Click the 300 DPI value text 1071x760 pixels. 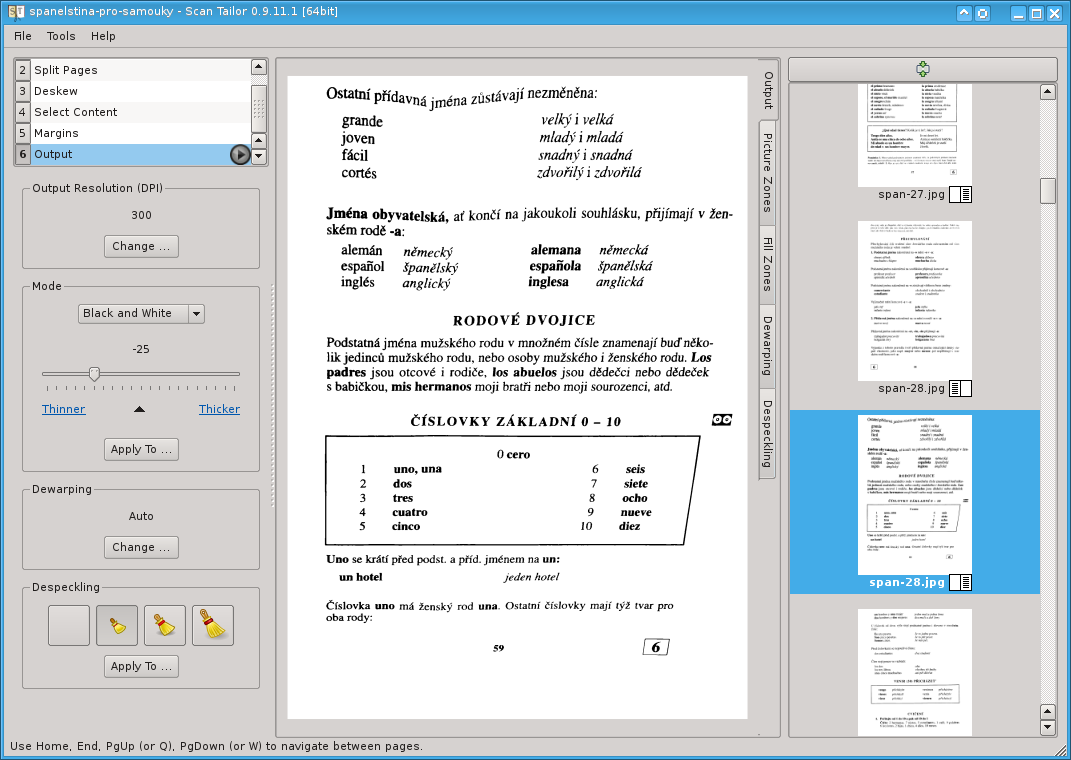click(141, 215)
